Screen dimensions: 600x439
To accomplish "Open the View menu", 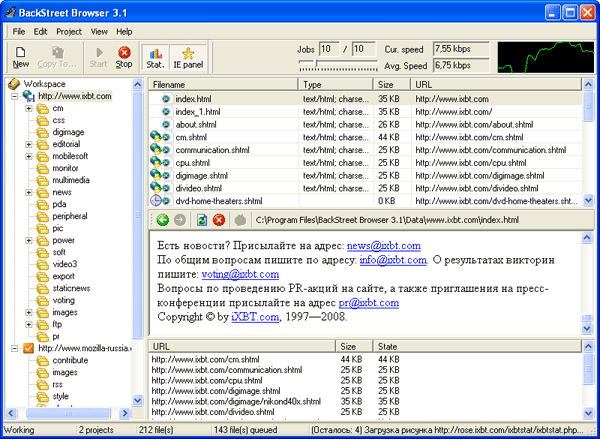I will [99, 31].
